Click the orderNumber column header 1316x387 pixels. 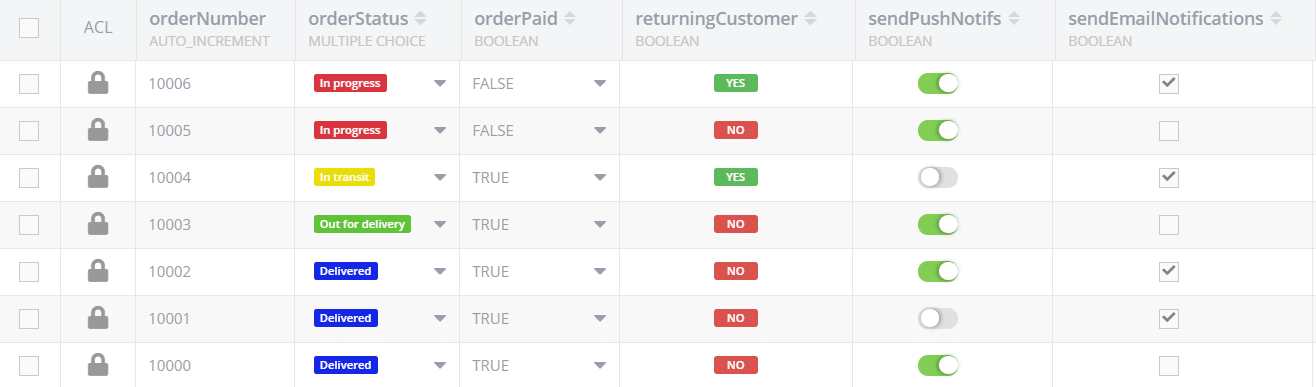point(208,19)
